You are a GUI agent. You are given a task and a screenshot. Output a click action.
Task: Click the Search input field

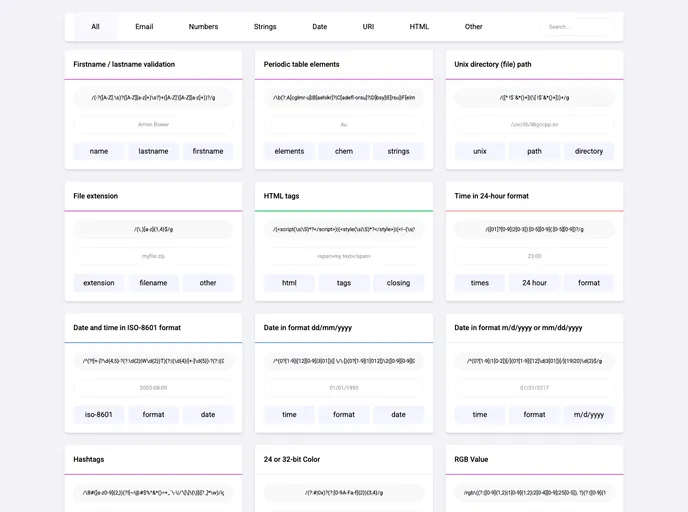[578, 27]
